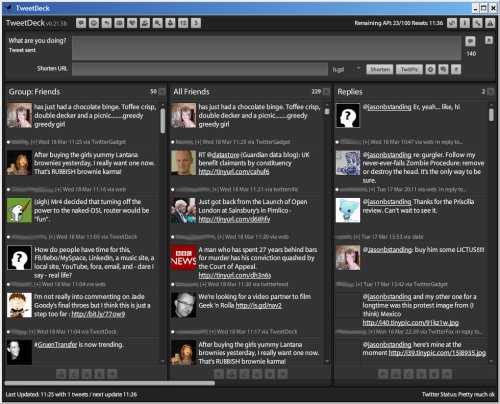Open the i40.tinypic.com image link
The image size is (500, 404).
[x=411, y=323]
